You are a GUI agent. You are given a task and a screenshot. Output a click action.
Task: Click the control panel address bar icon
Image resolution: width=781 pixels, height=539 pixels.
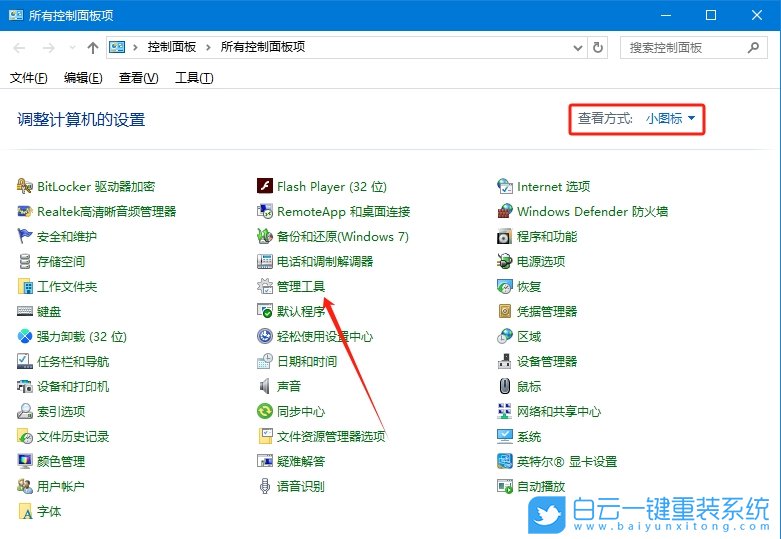[117, 47]
